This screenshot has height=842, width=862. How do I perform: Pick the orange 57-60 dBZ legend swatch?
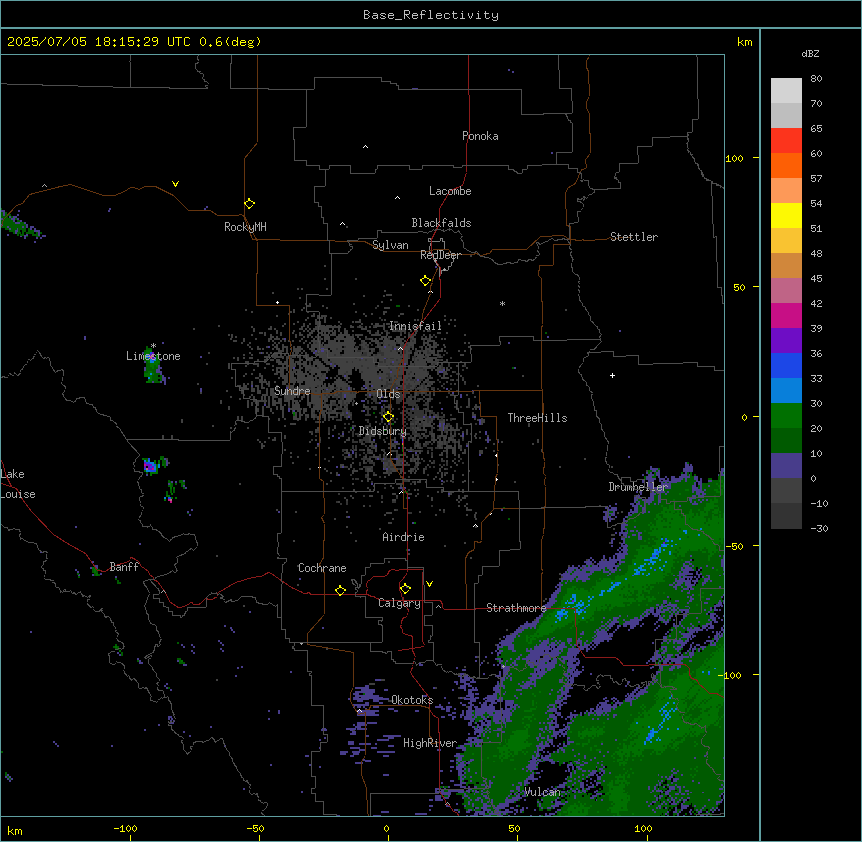[x=786, y=165]
